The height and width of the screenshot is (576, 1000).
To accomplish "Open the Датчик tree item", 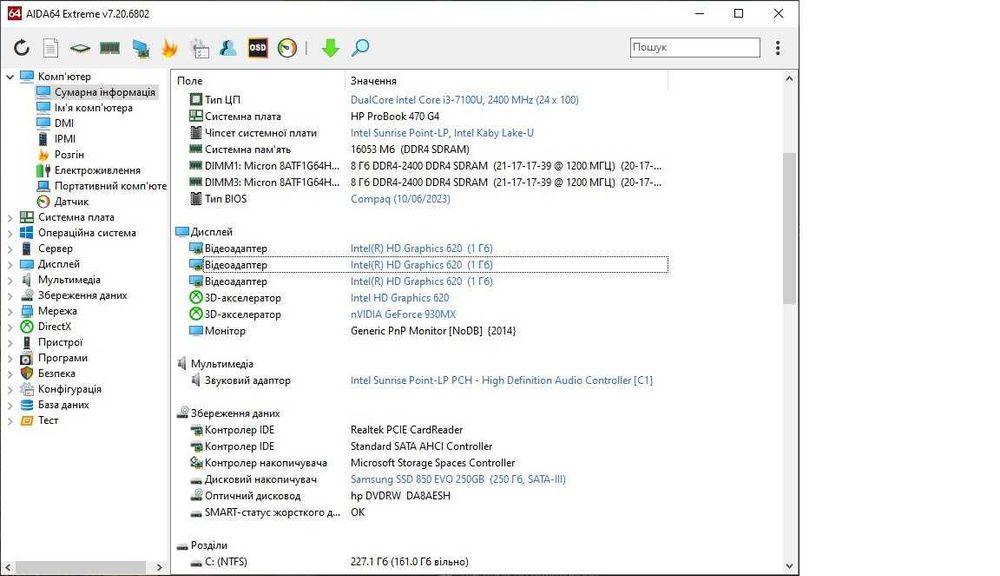I will coord(71,202).
